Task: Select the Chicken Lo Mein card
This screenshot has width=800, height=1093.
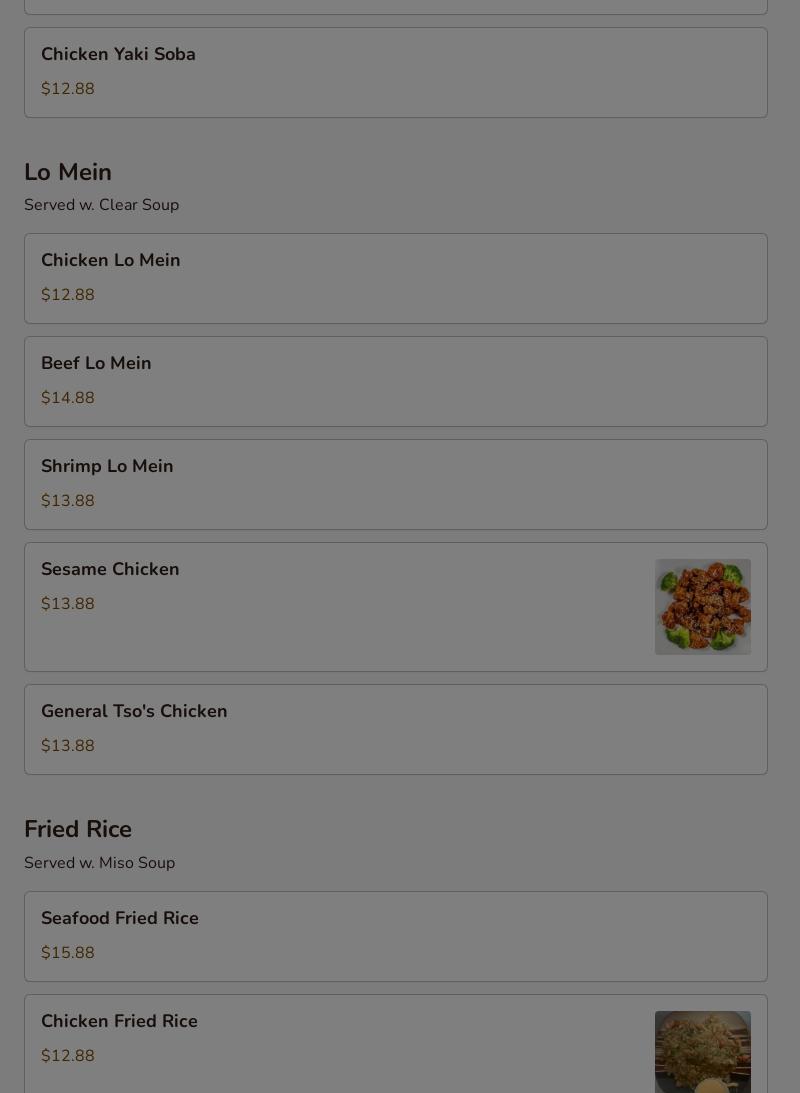Action: 396,278
